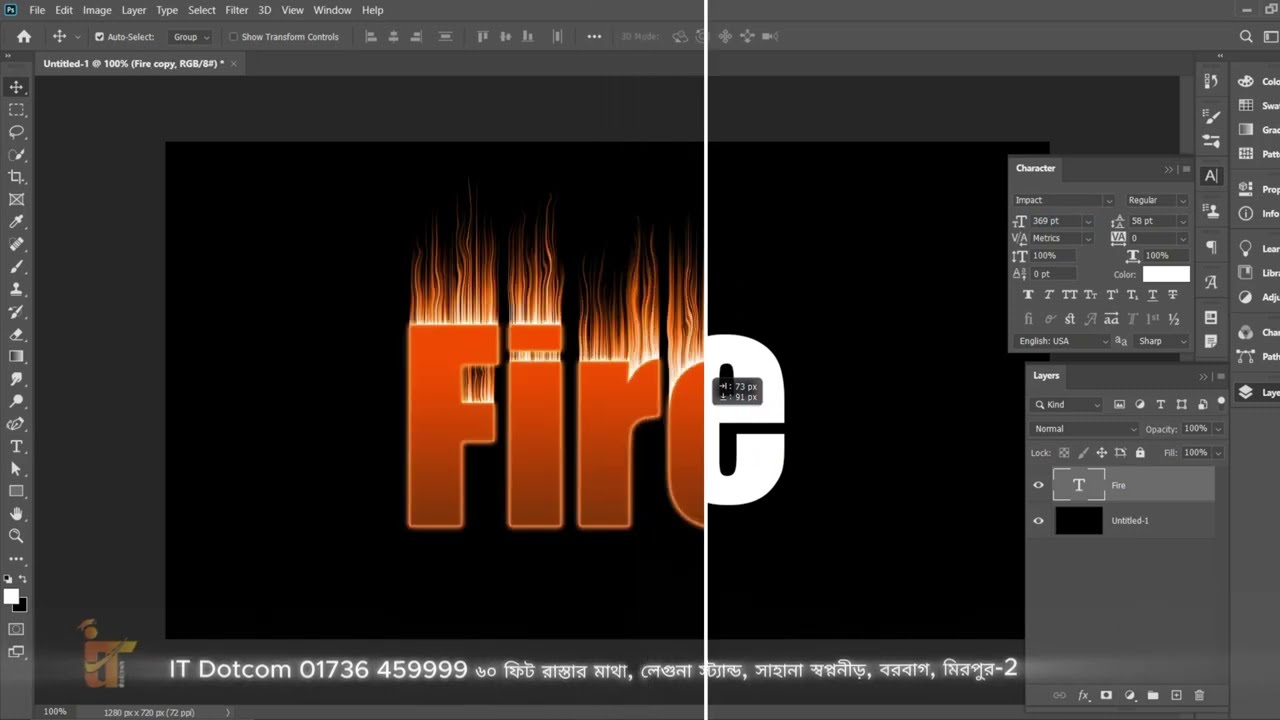
Task: Open the File menu
Action: coord(37,10)
